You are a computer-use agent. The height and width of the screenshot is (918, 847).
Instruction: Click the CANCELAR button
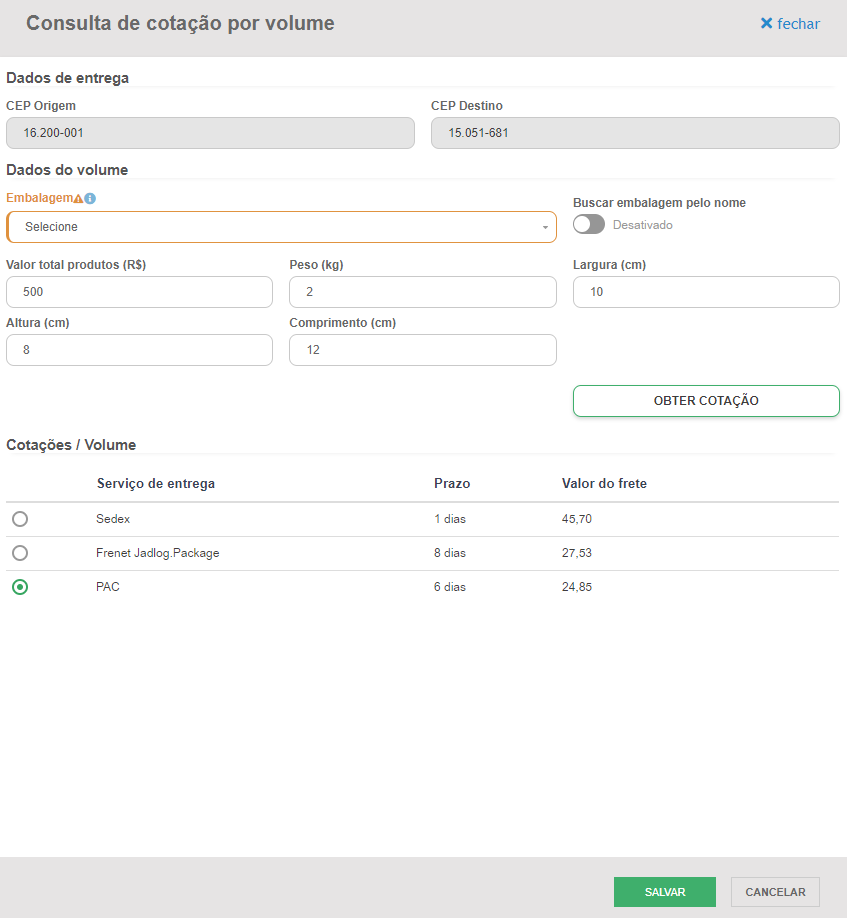pos(775,892)
